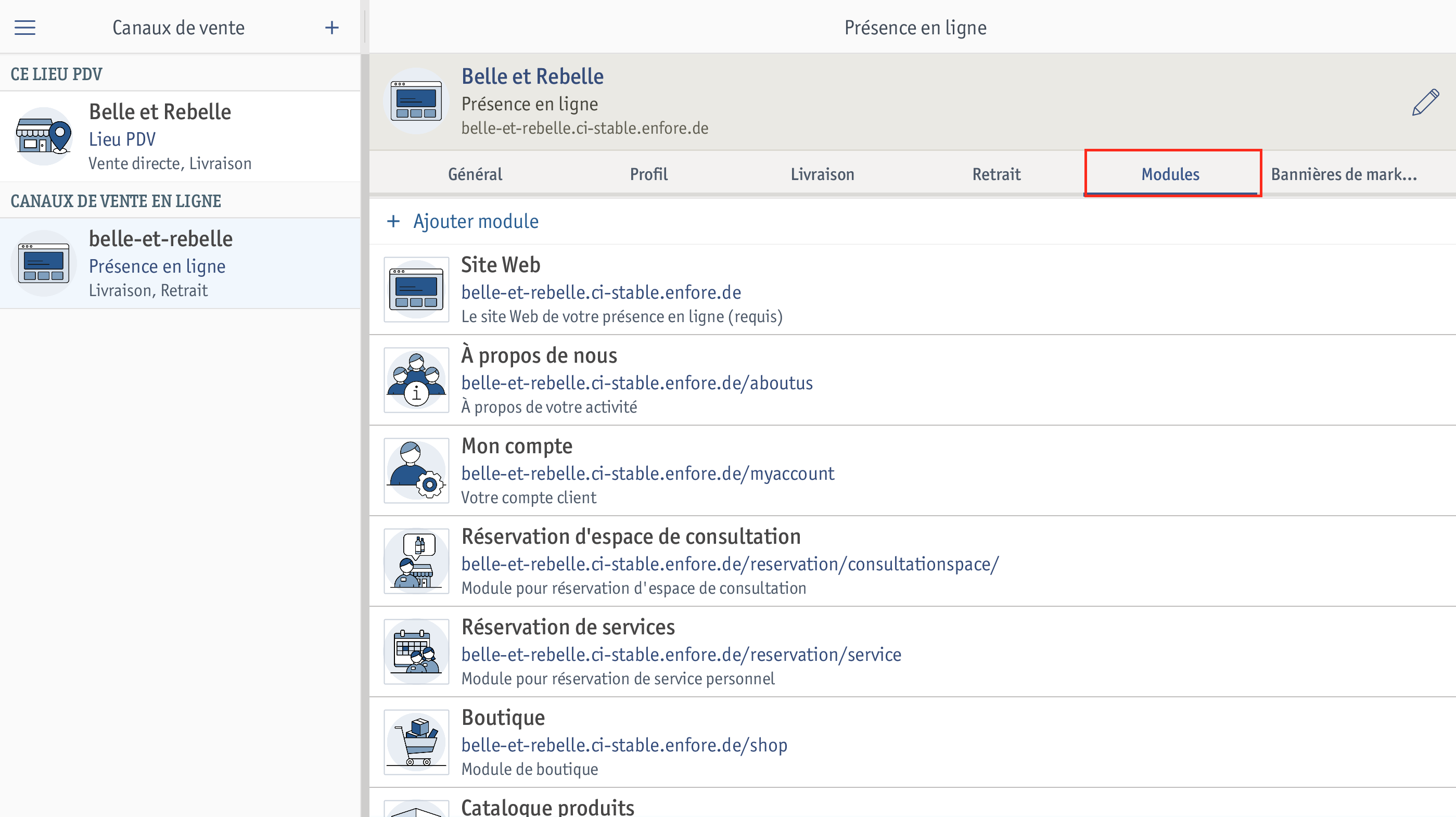Click the pencil edit icon for Belle et Rebelle

point(1425,103)
